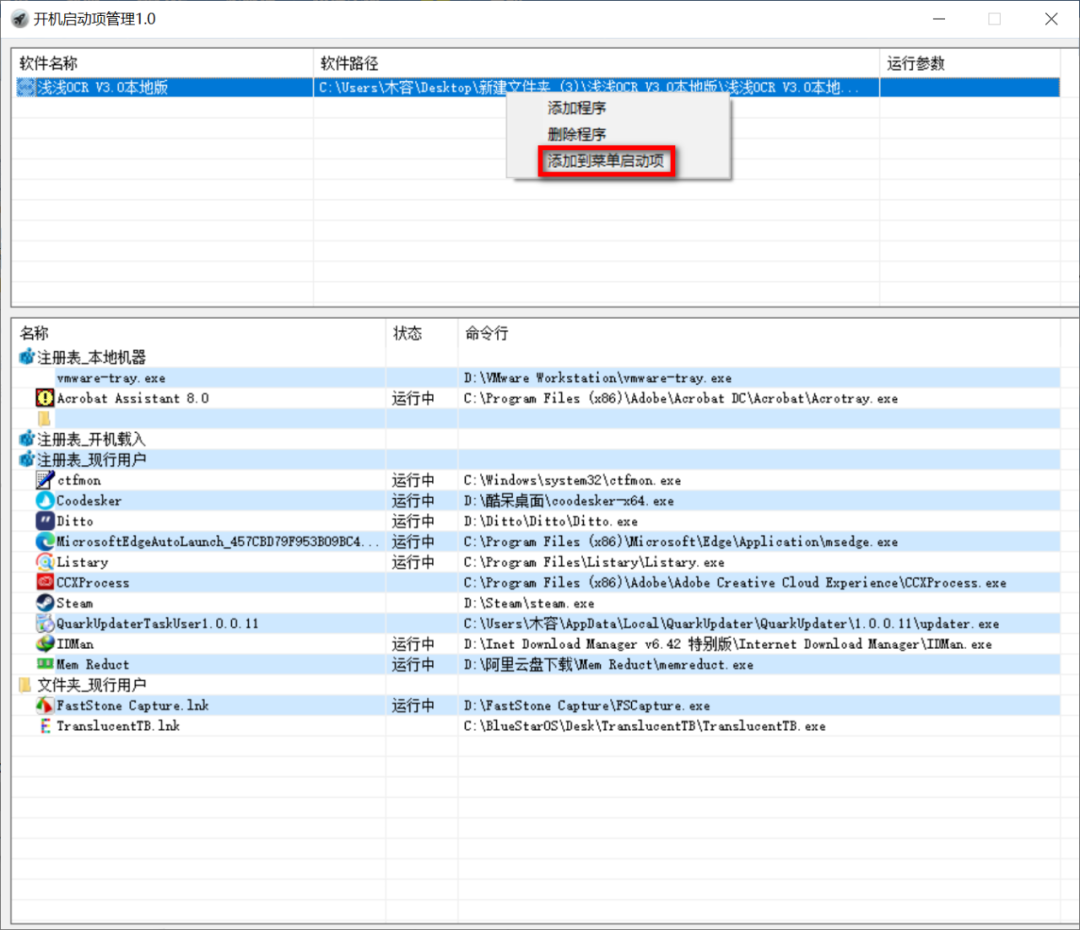Click the memreduct.exe command line path
1080x930 pixels.
[x=608, y=664]
